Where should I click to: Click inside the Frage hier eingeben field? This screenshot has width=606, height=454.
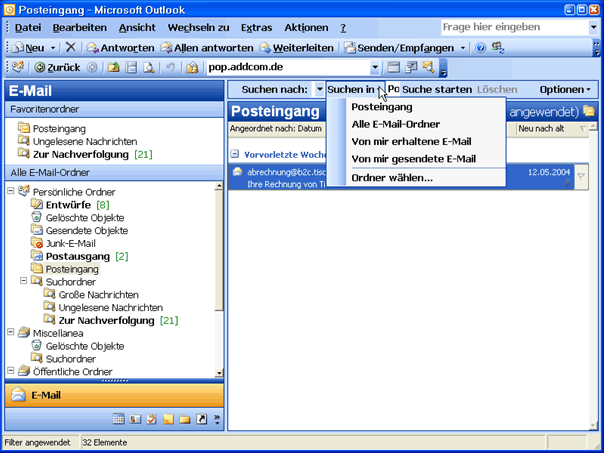tap(515, 27)
